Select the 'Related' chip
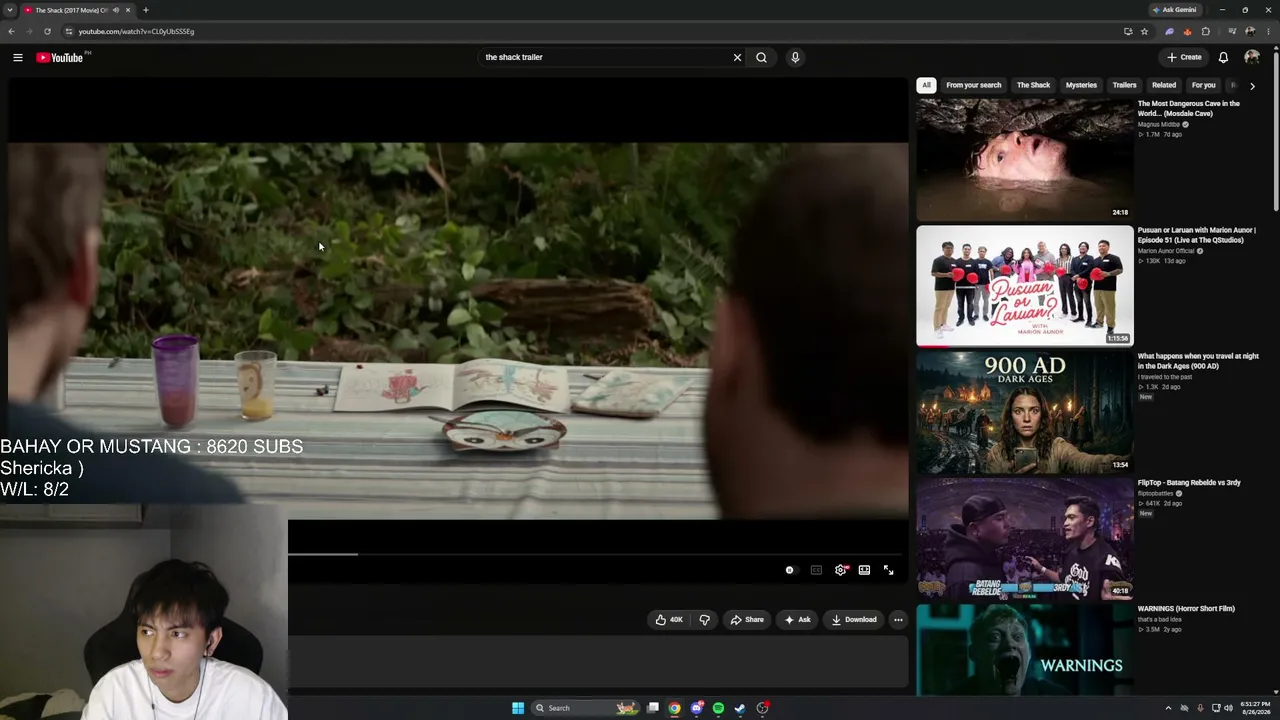This screenshot has height=720, width=1280. (1164, 85)
